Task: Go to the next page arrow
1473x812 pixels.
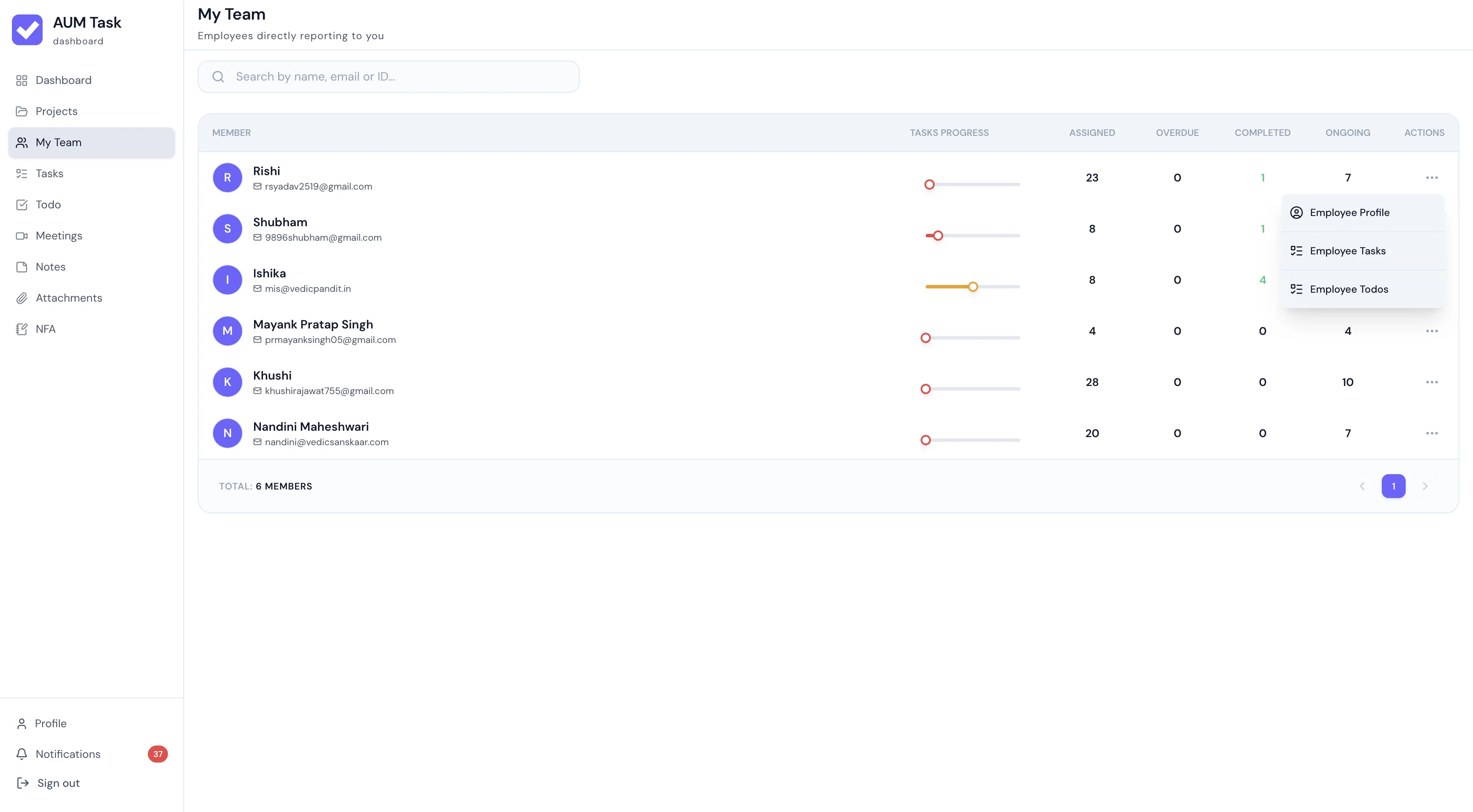Action: pyautogui.click(x=1425, y=486)
